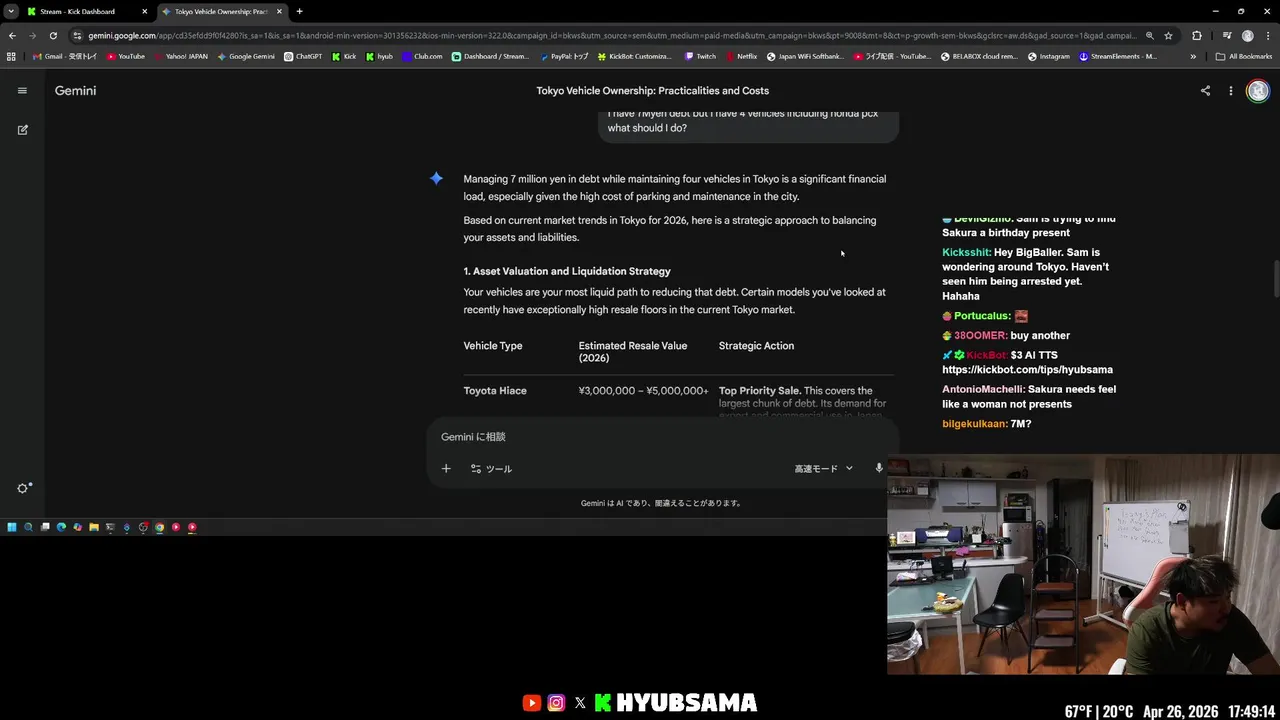Click heading '1. Asset Valuation and Liquidation Strategy'
The height and width of the screenshot is (720, 1280).
click(x=567, y=271)
